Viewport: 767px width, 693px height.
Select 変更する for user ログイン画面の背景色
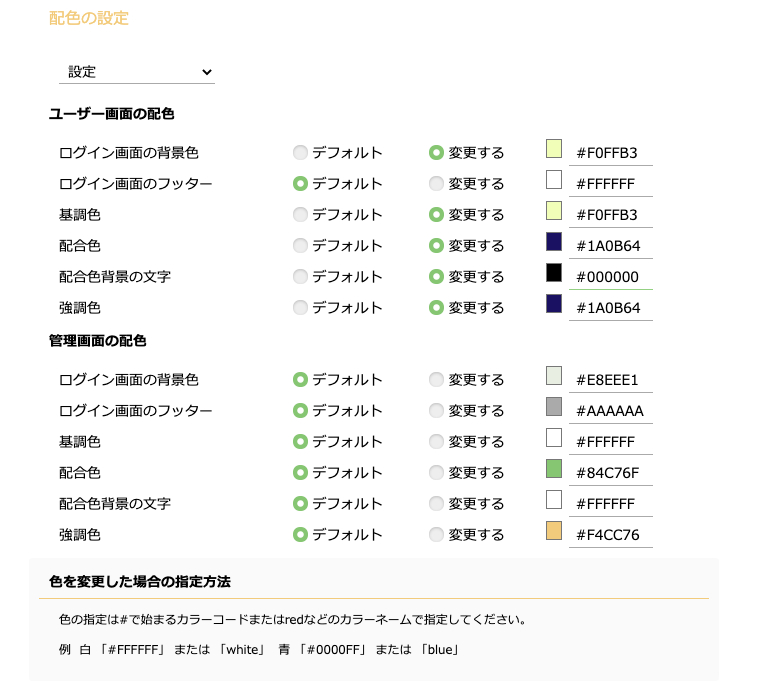click(x=436, y=153)
